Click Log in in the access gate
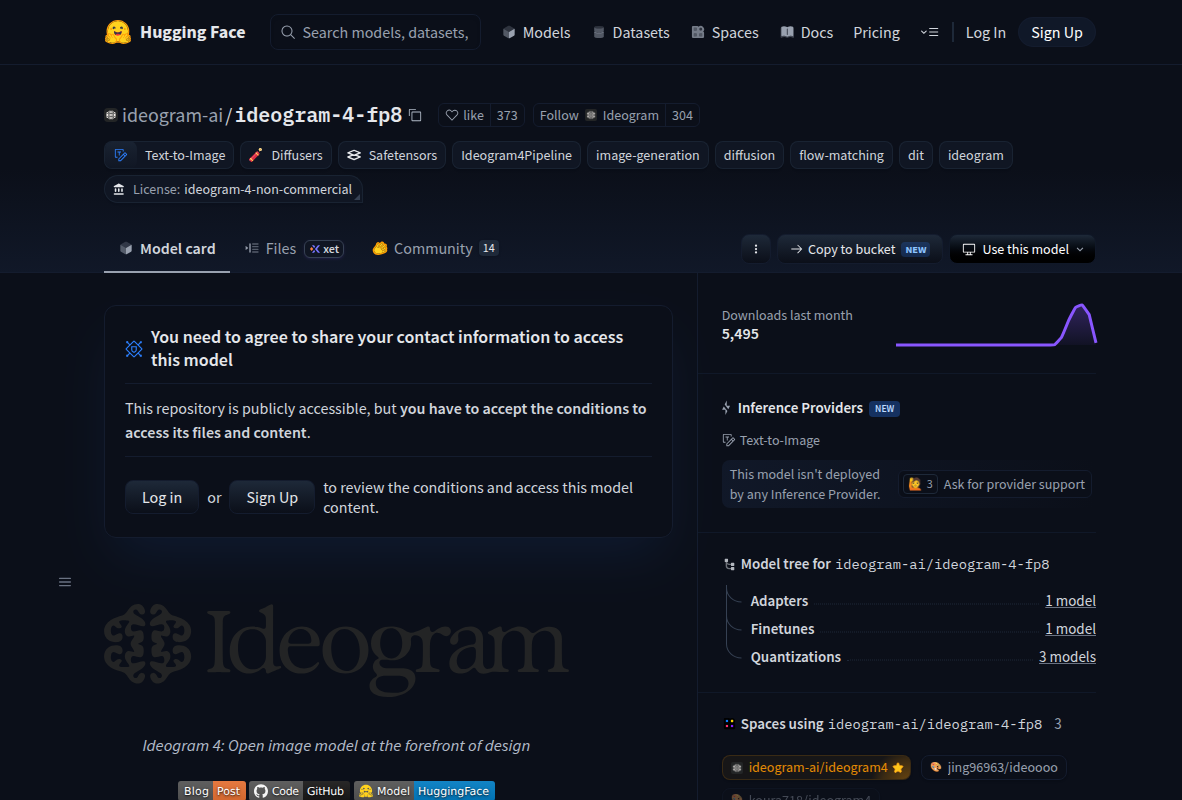 162,498
